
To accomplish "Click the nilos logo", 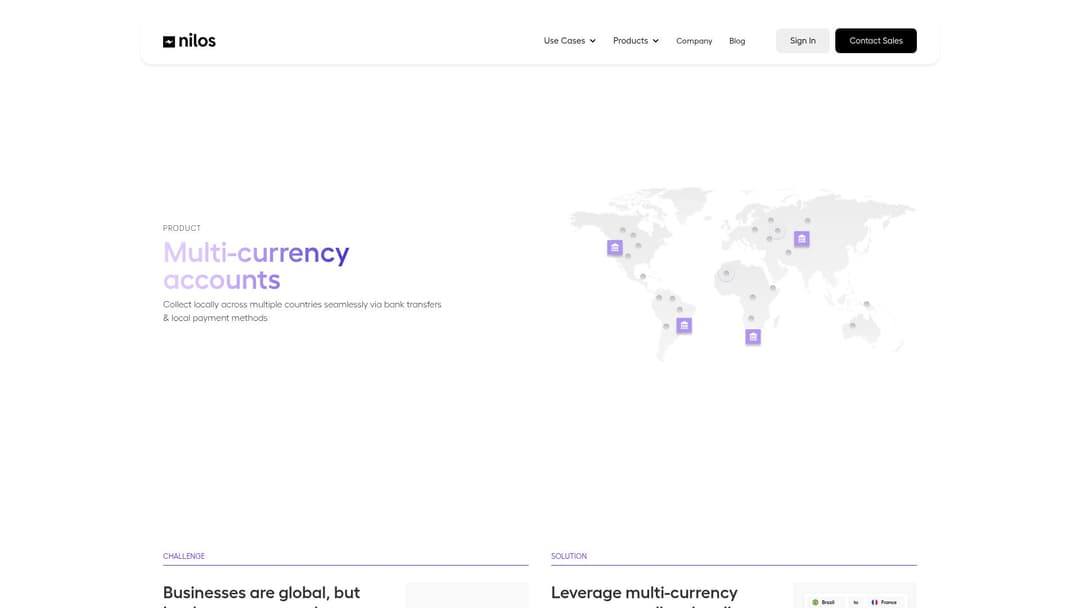I will coord(189,41).
